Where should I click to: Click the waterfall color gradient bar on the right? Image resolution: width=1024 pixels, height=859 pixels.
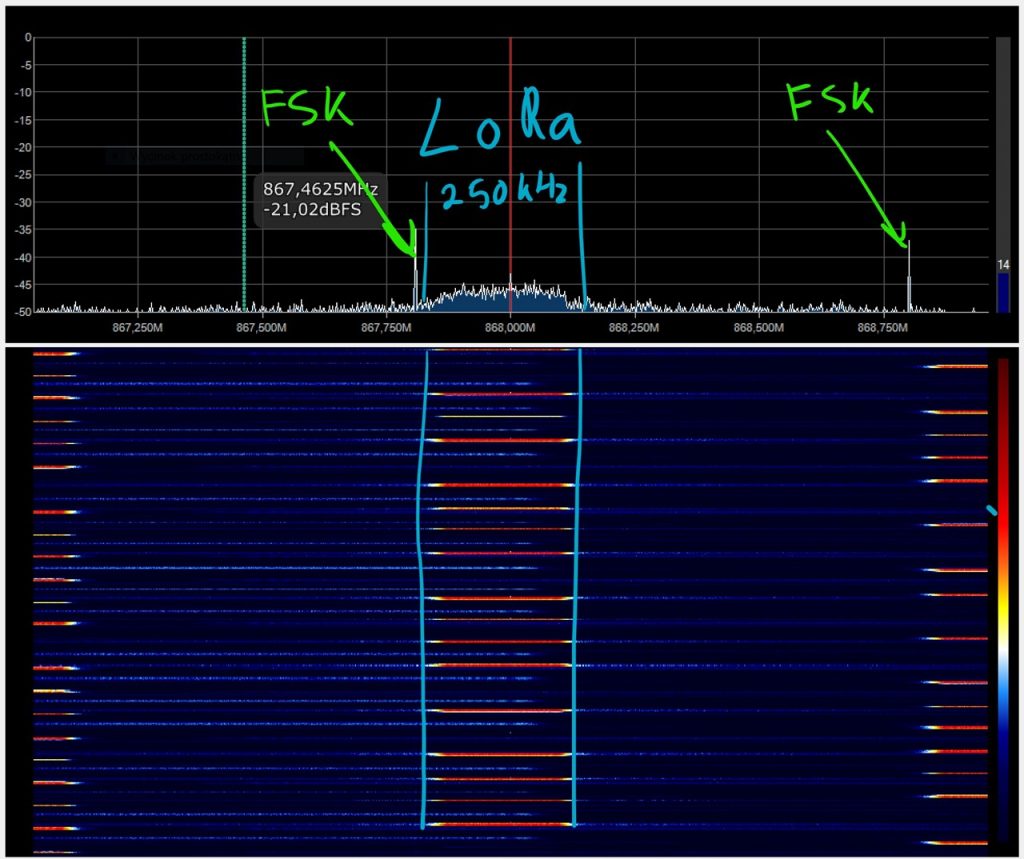[1001, 600]
